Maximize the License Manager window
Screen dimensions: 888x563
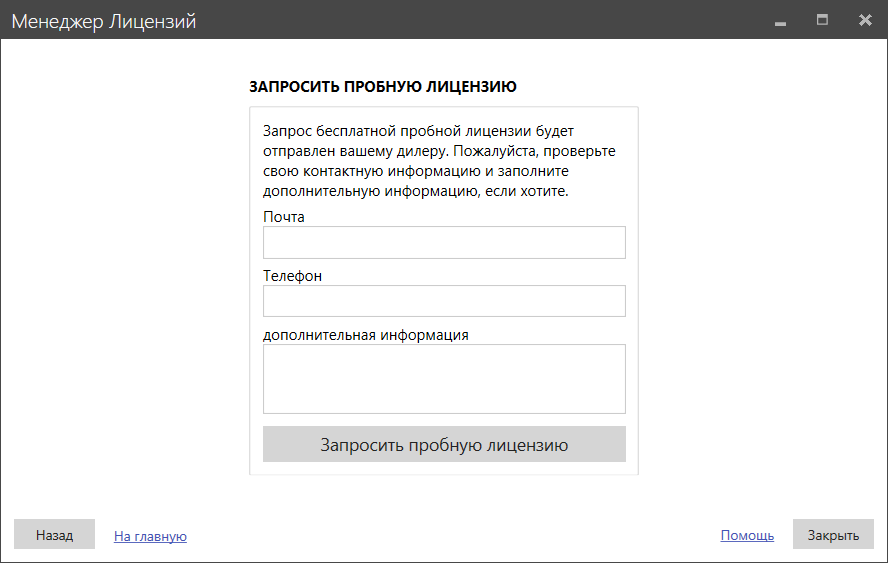822,20
